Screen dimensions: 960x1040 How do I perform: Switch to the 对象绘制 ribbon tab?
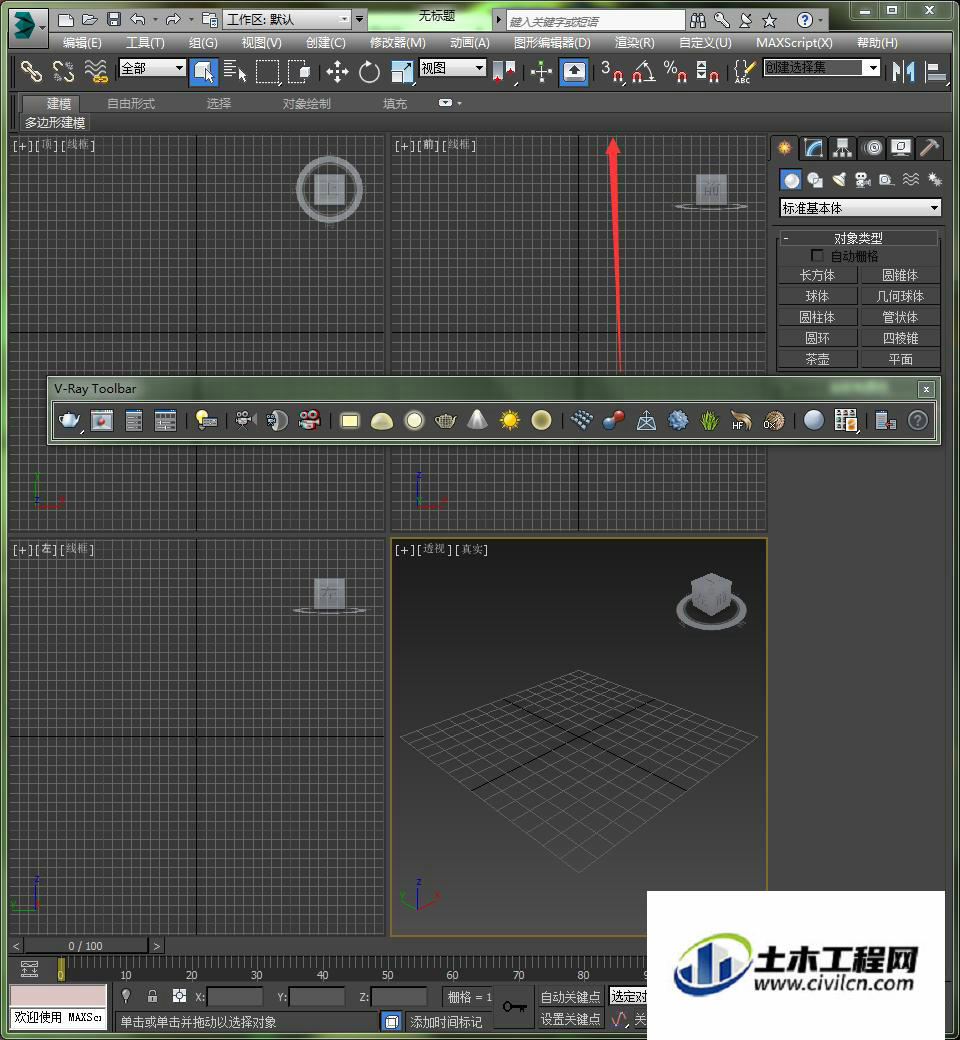click(306, 103)
